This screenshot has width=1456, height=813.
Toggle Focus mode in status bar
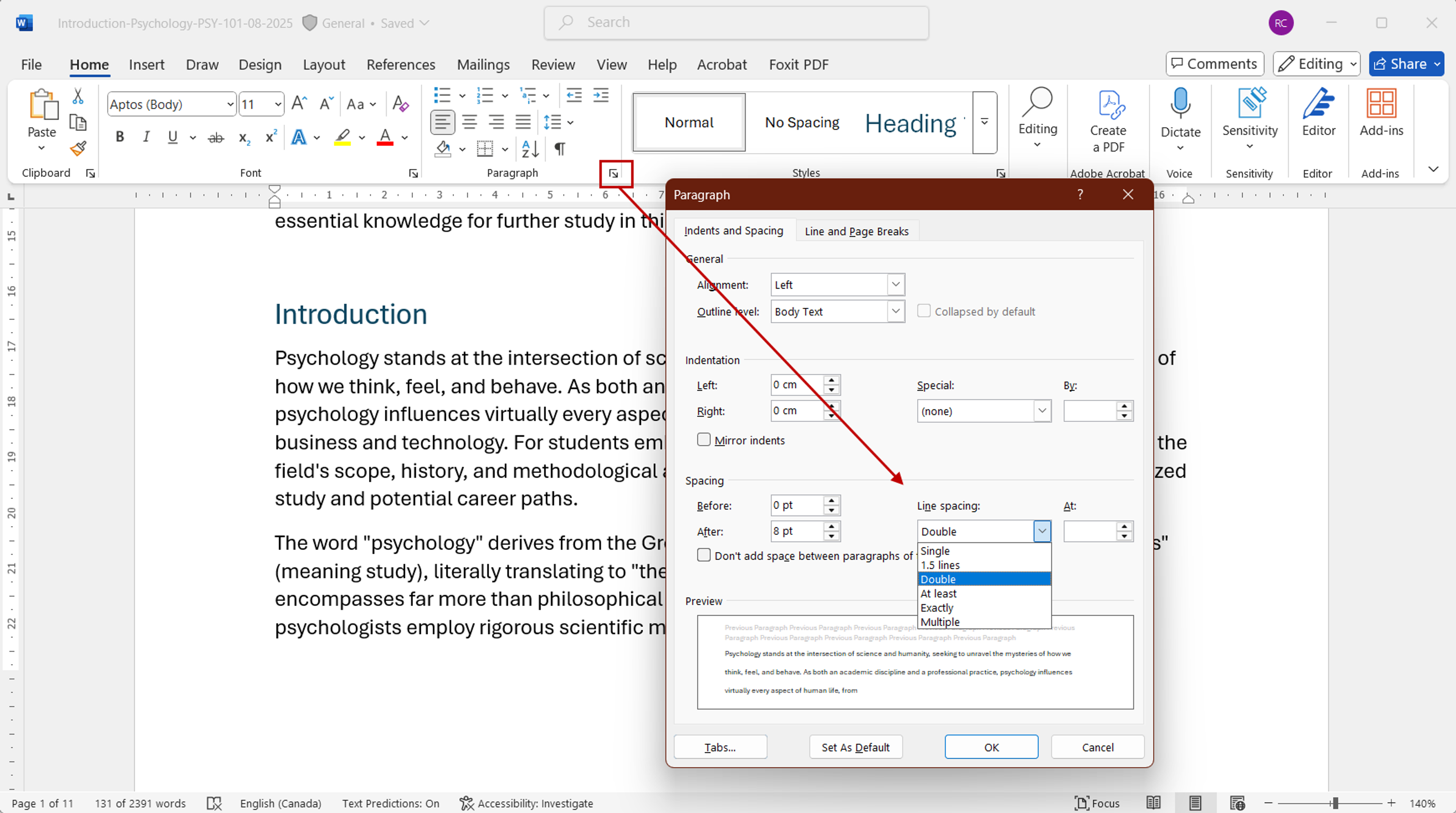[x=1097, y=804]
